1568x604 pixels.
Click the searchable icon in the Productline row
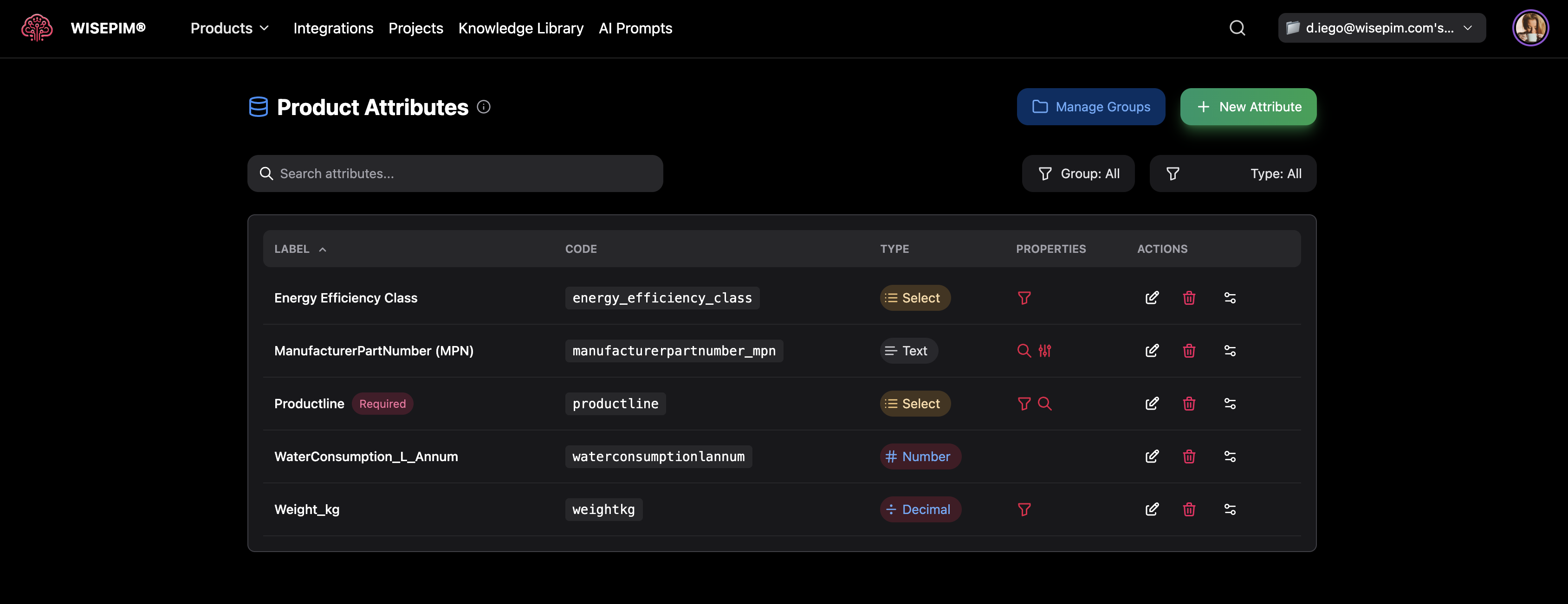click(1044, 403)
